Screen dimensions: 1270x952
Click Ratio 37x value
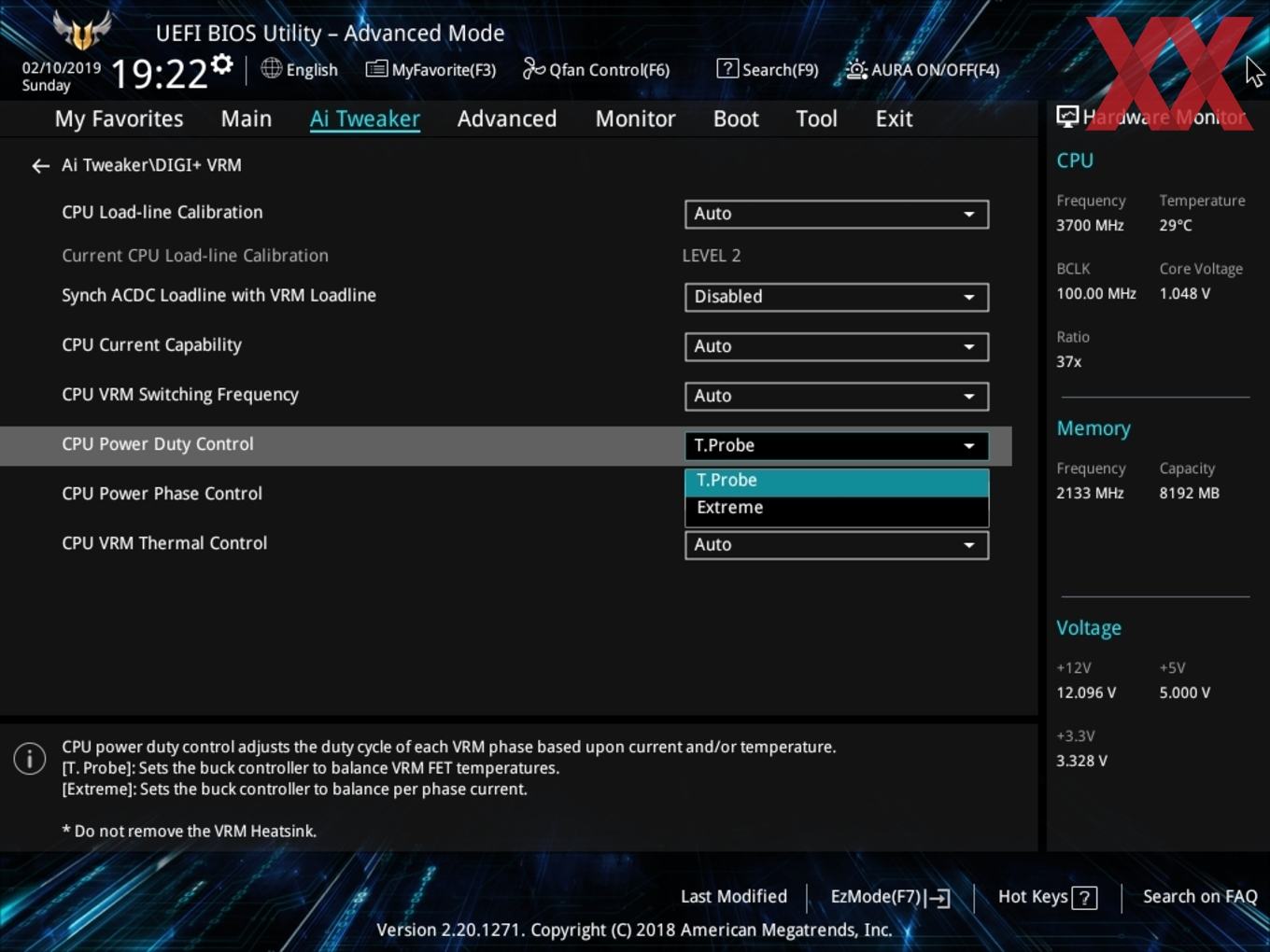coord(1068,361)
